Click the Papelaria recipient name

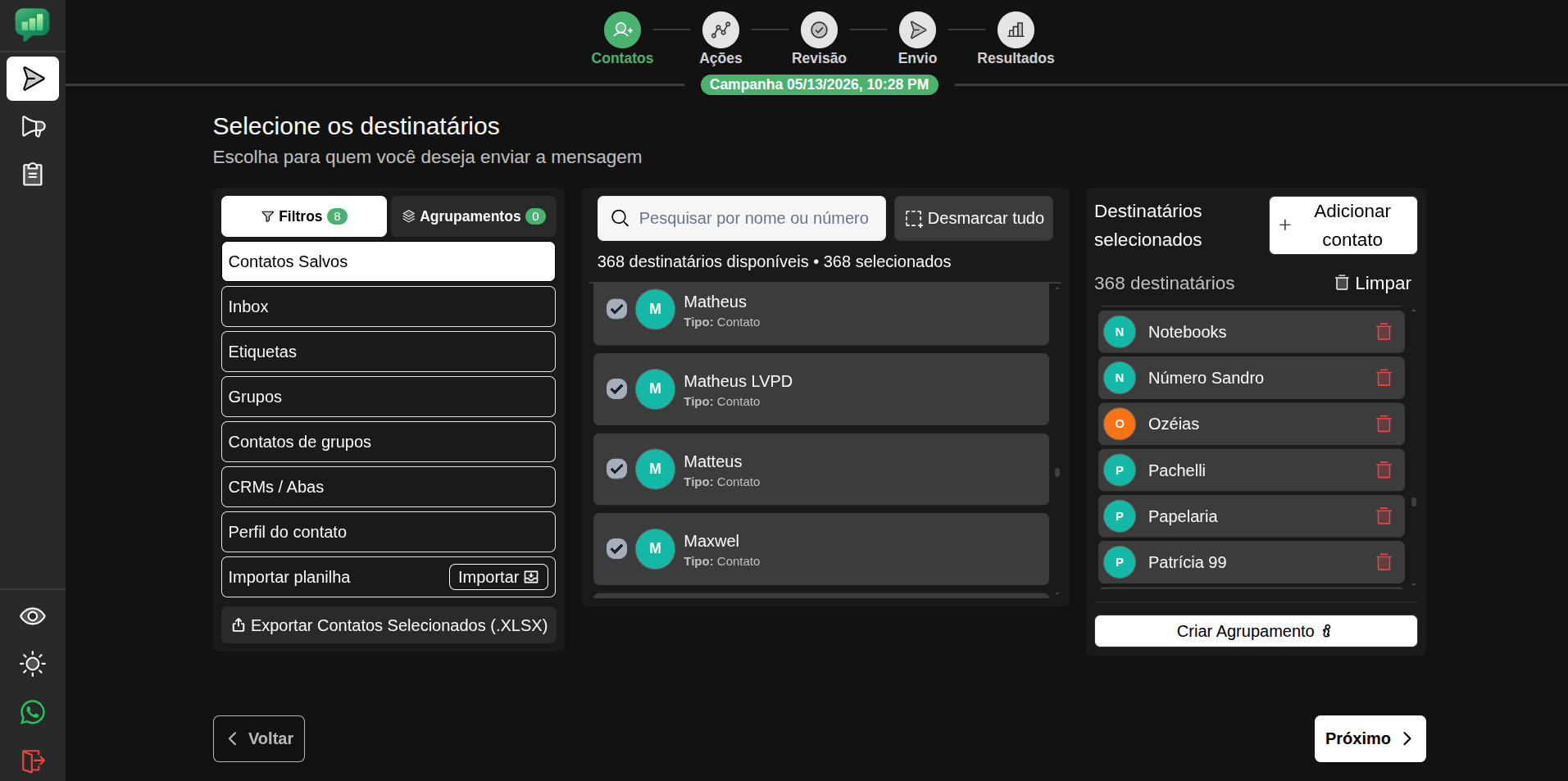pos(1182,516)
